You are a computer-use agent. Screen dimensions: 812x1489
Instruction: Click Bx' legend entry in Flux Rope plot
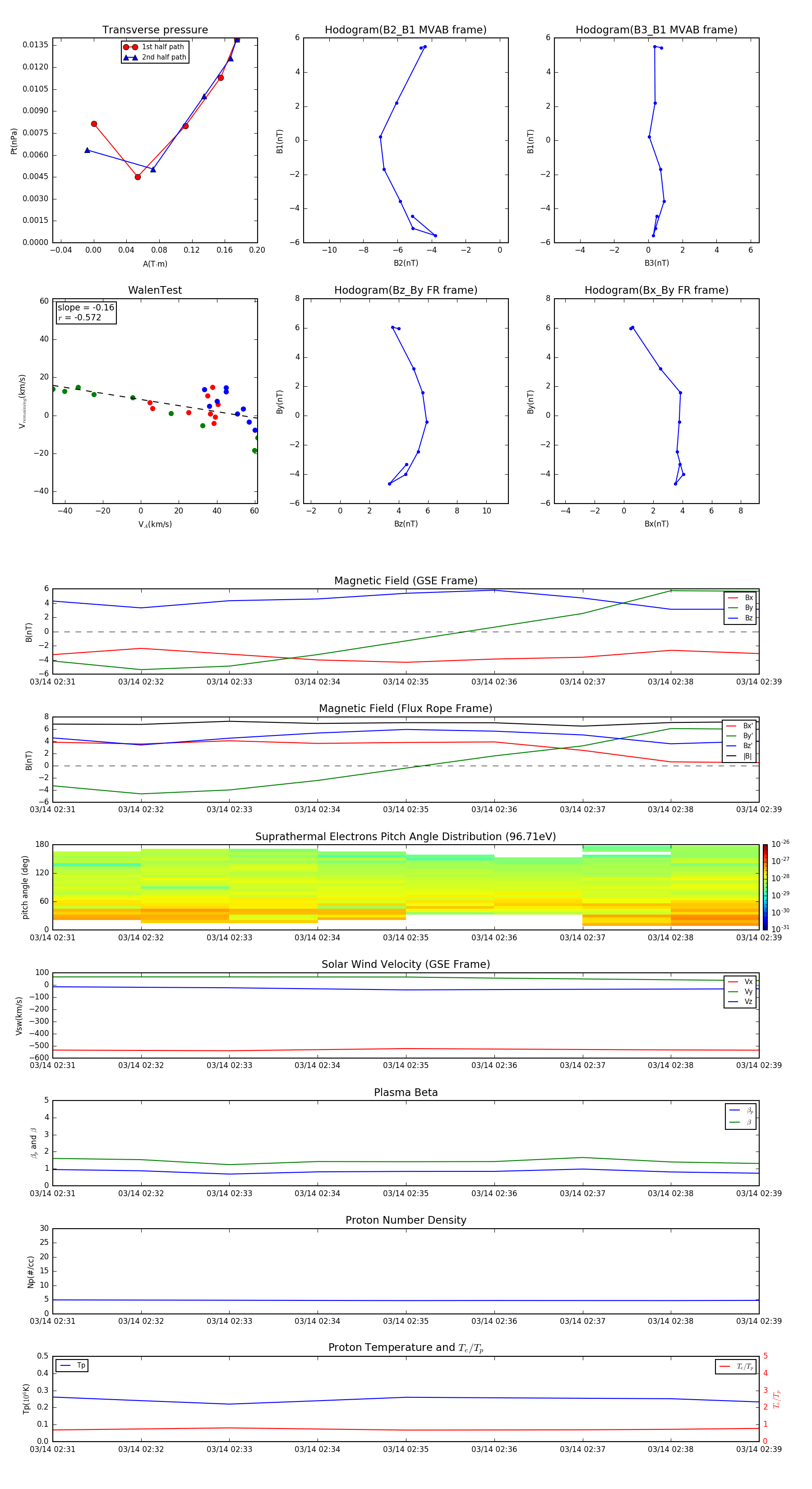[739, 726]
